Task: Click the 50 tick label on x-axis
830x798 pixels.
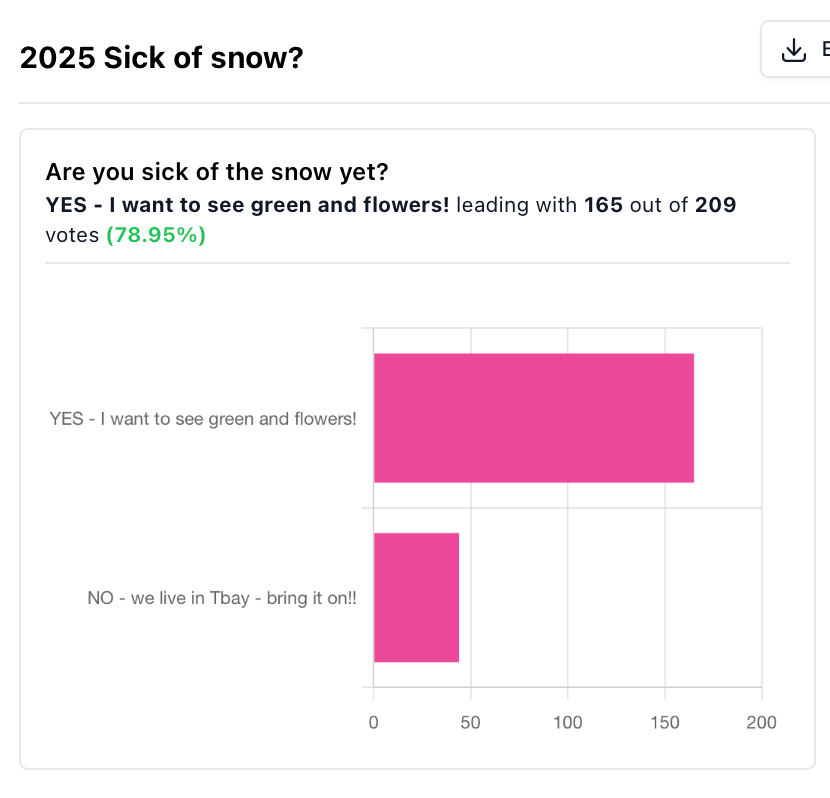Action: pos(470,722)
